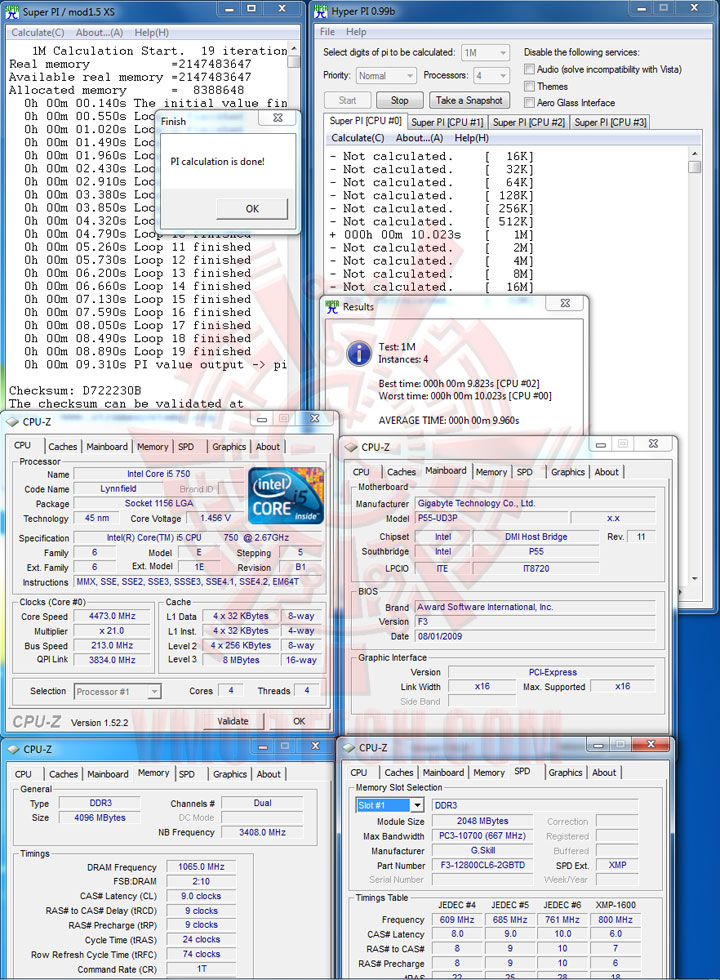This screenshot has height=980, width=720.
Task: Click the Intel Core i5 logo
Action: (286, 496)
